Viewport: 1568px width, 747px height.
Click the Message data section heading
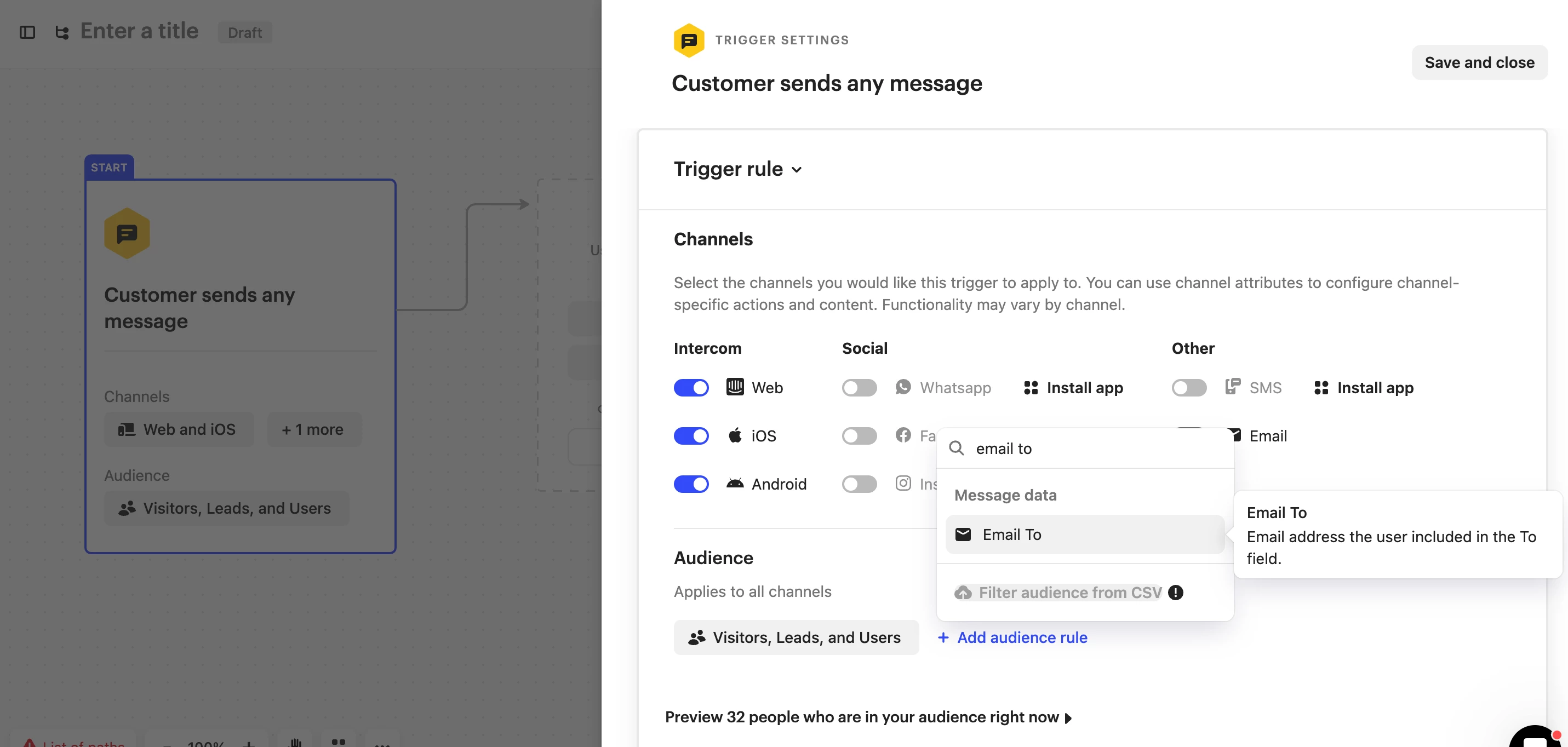[x=1005, y=495]
